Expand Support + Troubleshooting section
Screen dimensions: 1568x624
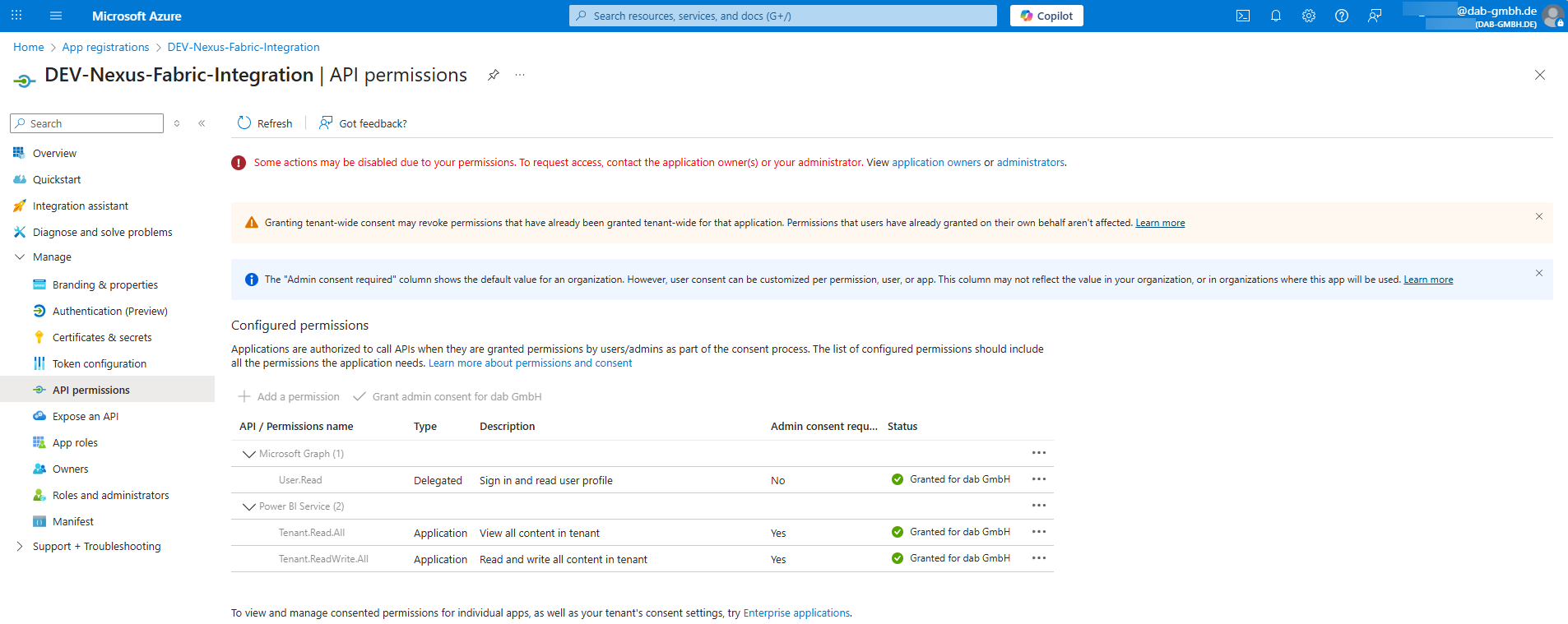click(20, 547)
